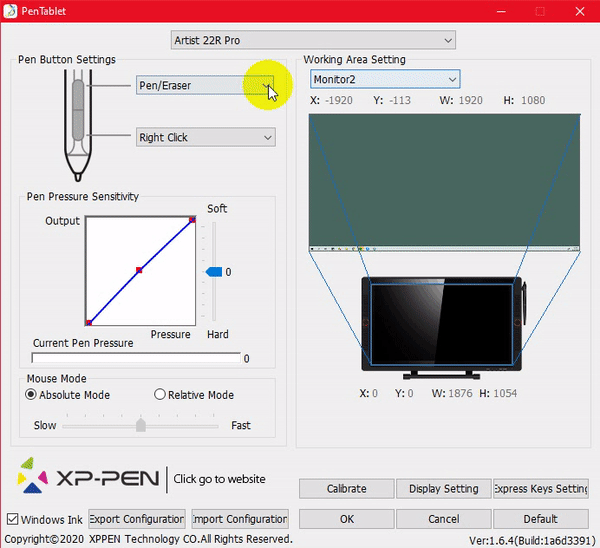This screenshot has width=600, height=548.
Task: Open Express Keys Setting
Action: click(x=541, y=488)
